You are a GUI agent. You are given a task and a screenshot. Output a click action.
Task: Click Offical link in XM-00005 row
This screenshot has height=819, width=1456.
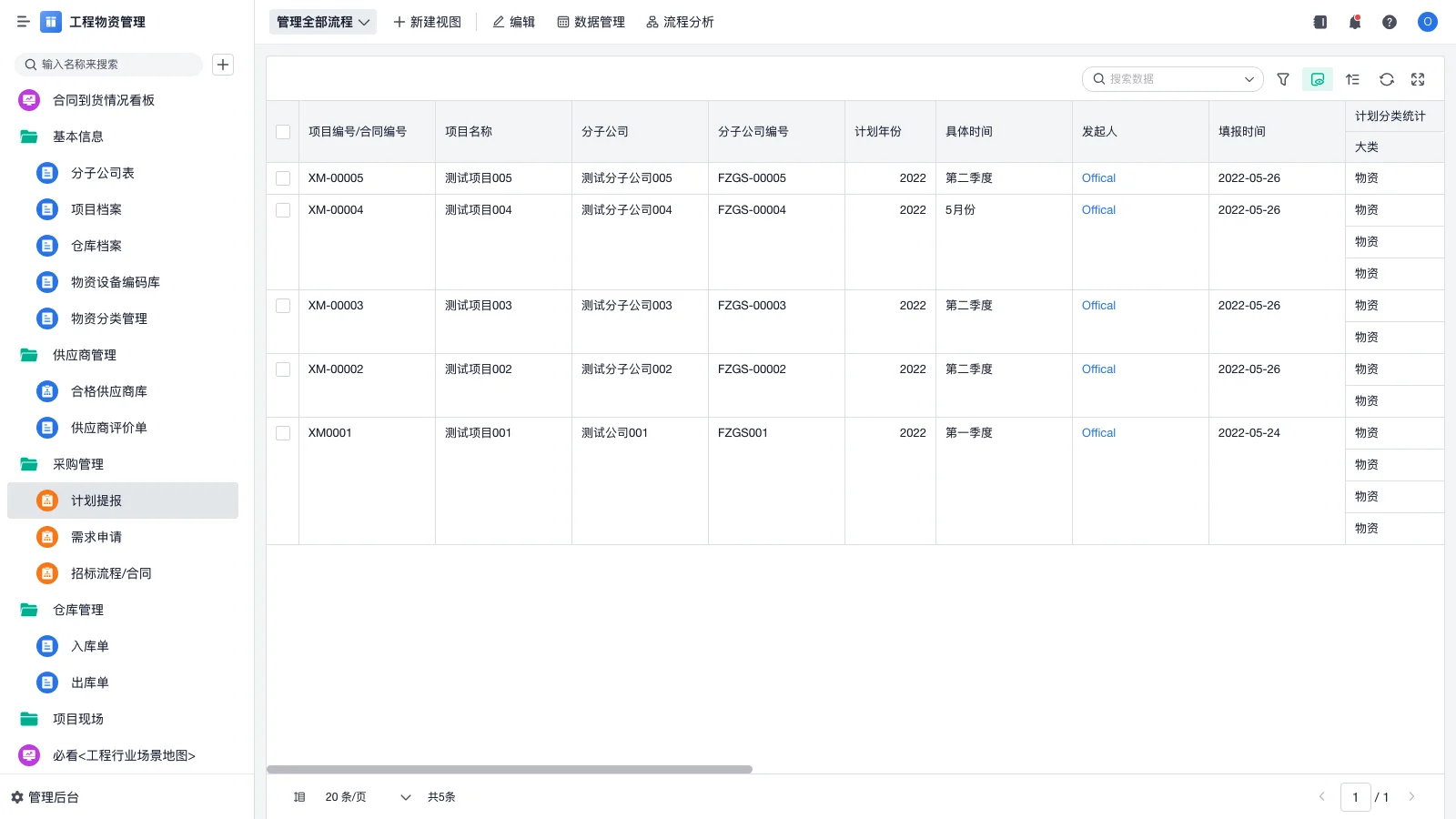click(x=1098, y=178)
